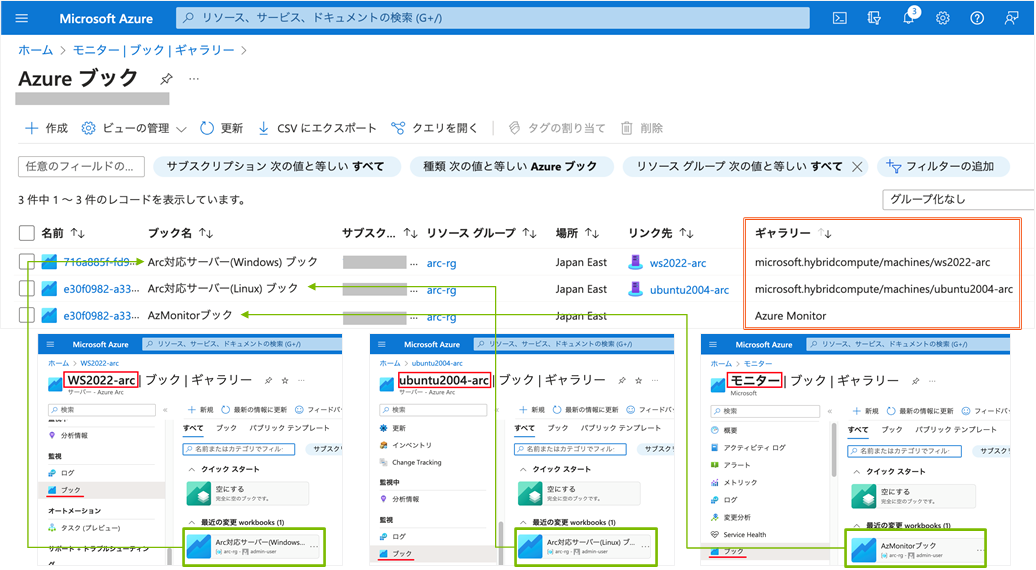The image size is (1036, 570).
Task: Collapse クイック スタート in the モニター window
Action: click(857, 472)
